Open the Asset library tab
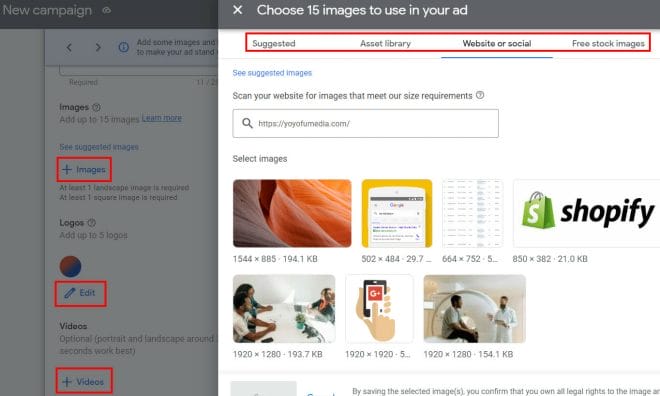Image resolution: width=660 pixels, height=396 pixels. [x=385, y=43]
